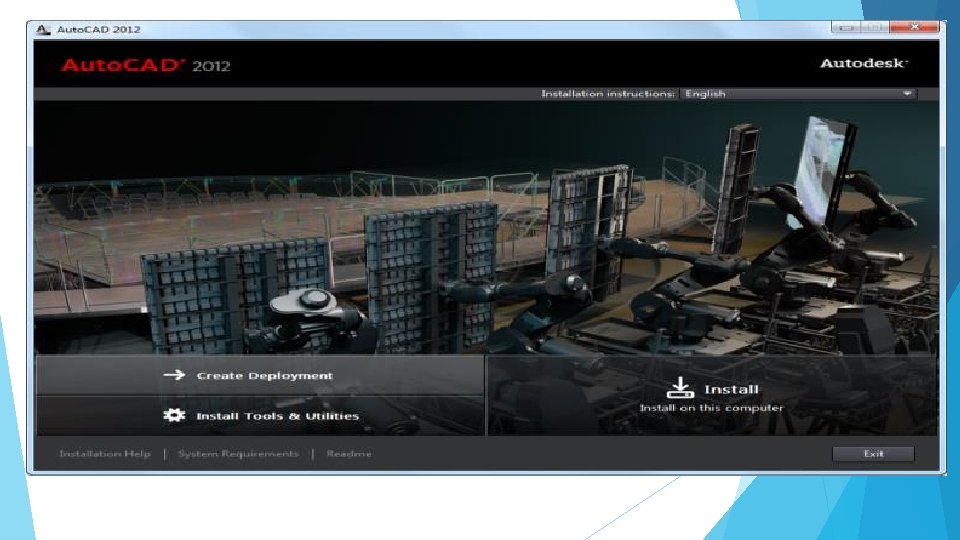Viewport: 960px width, 540px height.
Task: Click Install on this computer
Action: pos(711,396)
